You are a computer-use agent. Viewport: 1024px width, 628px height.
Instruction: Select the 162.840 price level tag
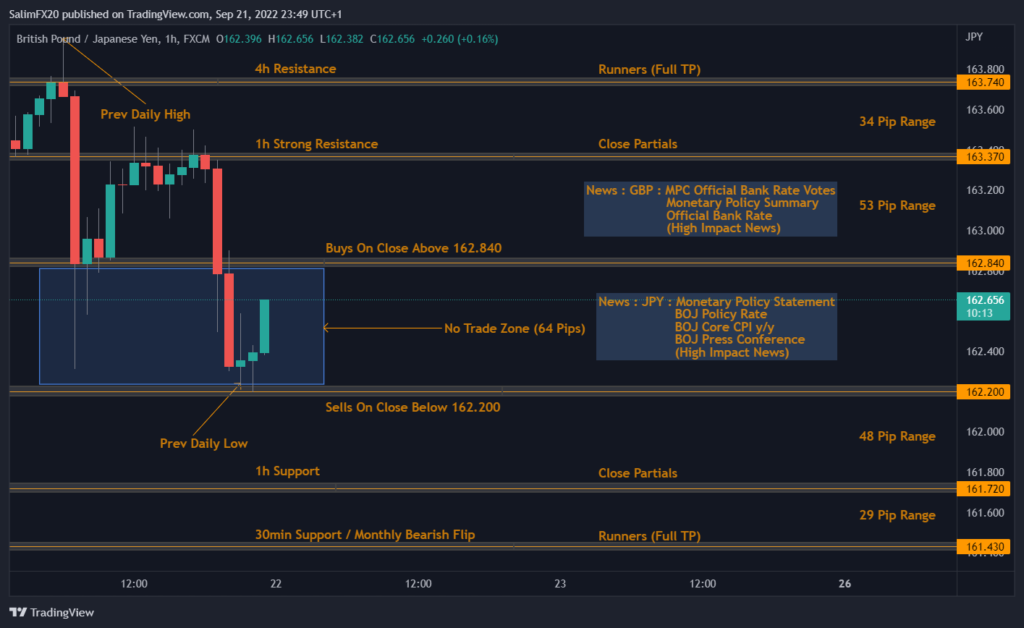tap(983, 263)
